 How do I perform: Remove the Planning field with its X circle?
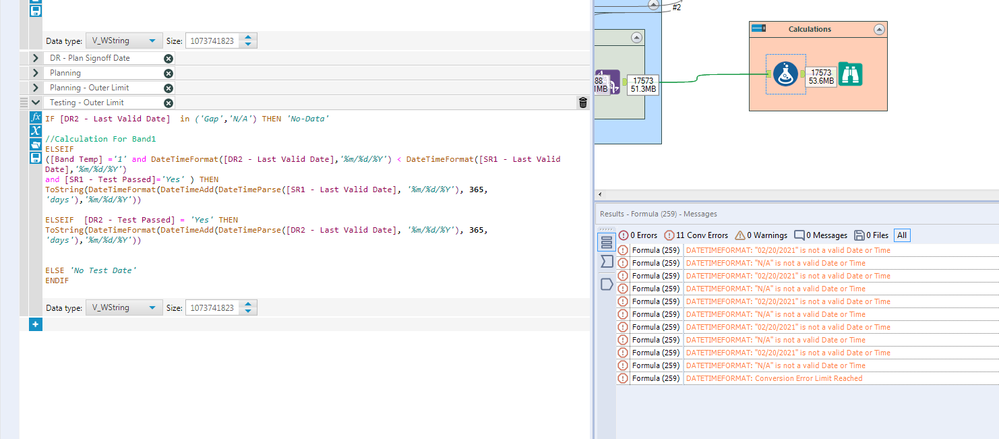pyautogui.click(x=168, y=73)
